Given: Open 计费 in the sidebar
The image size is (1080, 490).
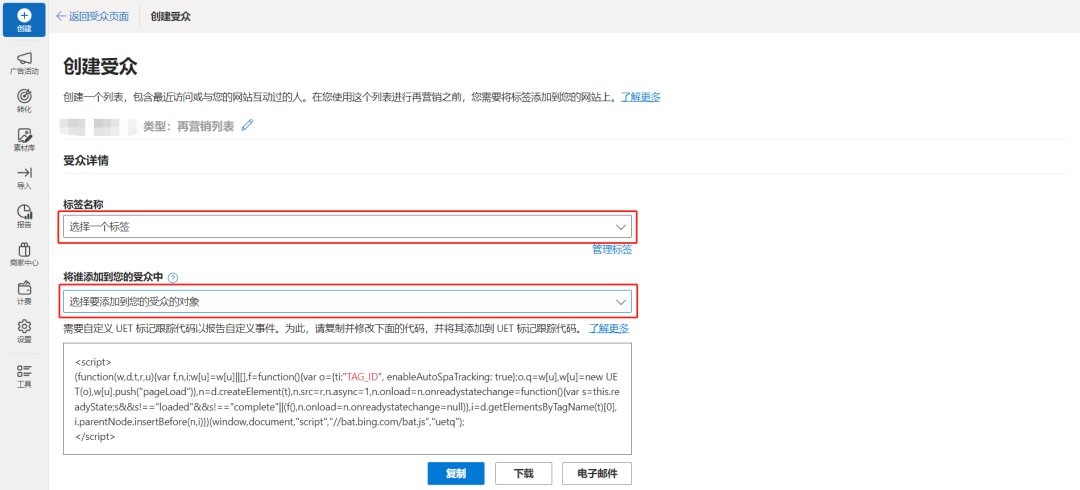Looking at the screenshot, I should [x=24, y=294].
